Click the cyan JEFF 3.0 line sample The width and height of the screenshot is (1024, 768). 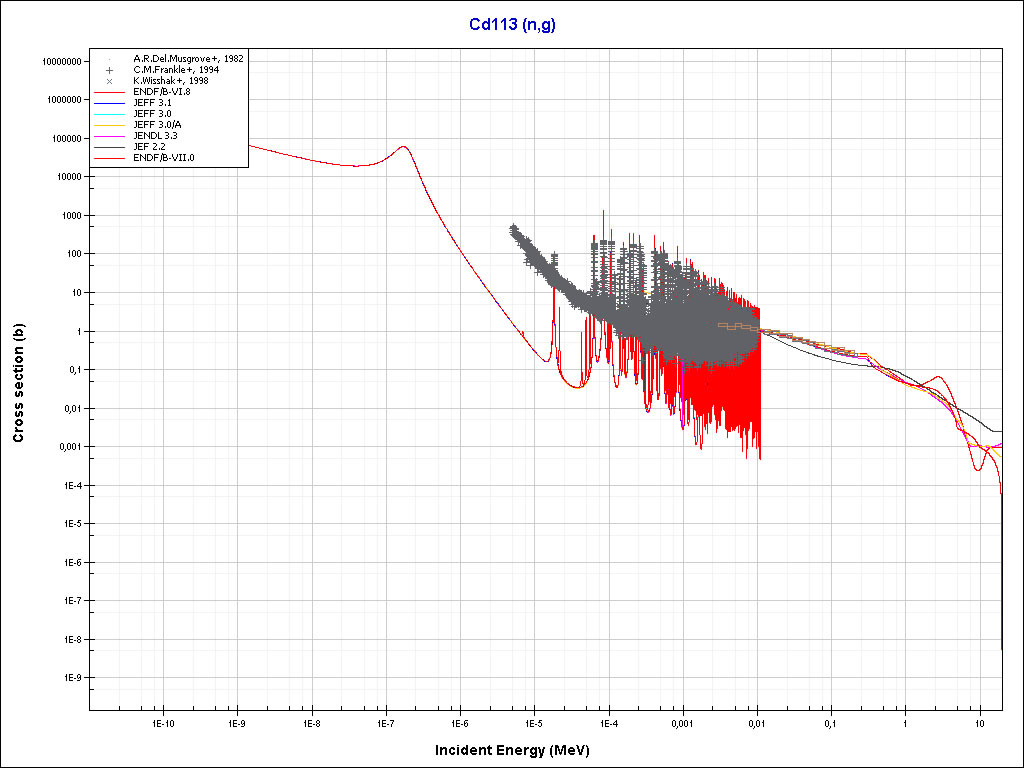pos(109,114)
